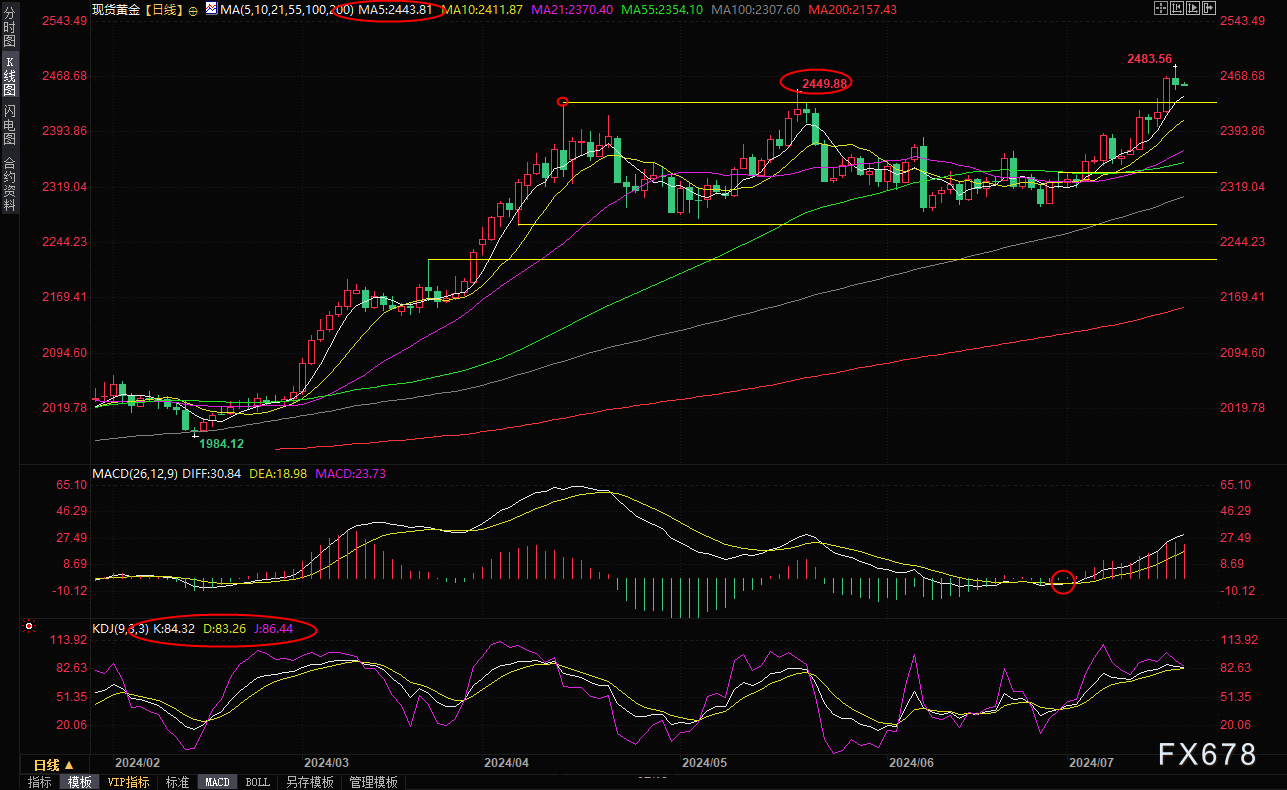The width and height of the screenshot is (1287, 790).
Task: Toggle the BOLL template button
Action: click(257, 782)
